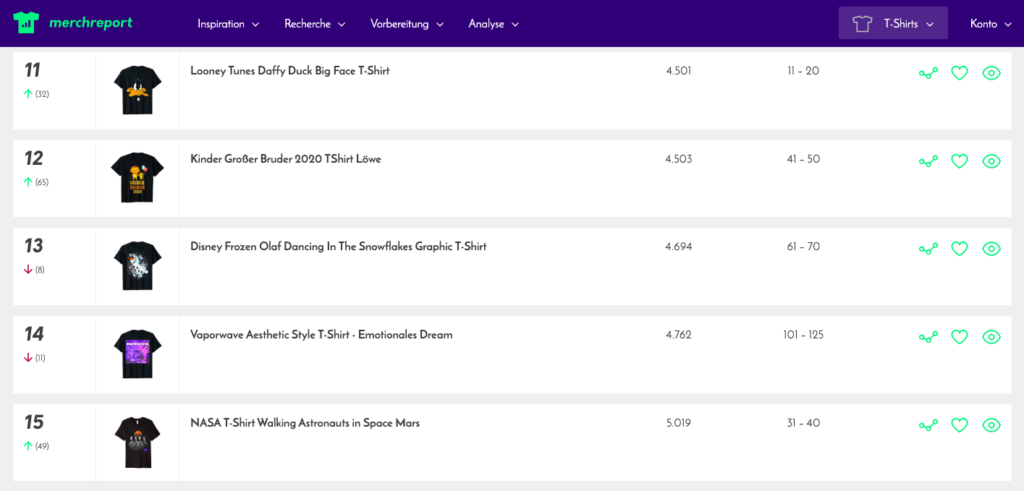Open Looney Tunes Daffy Duck Big Face T-Shirt title
Screen dimensions: 1024x491
pyautogui.click(x=290, y=71)
